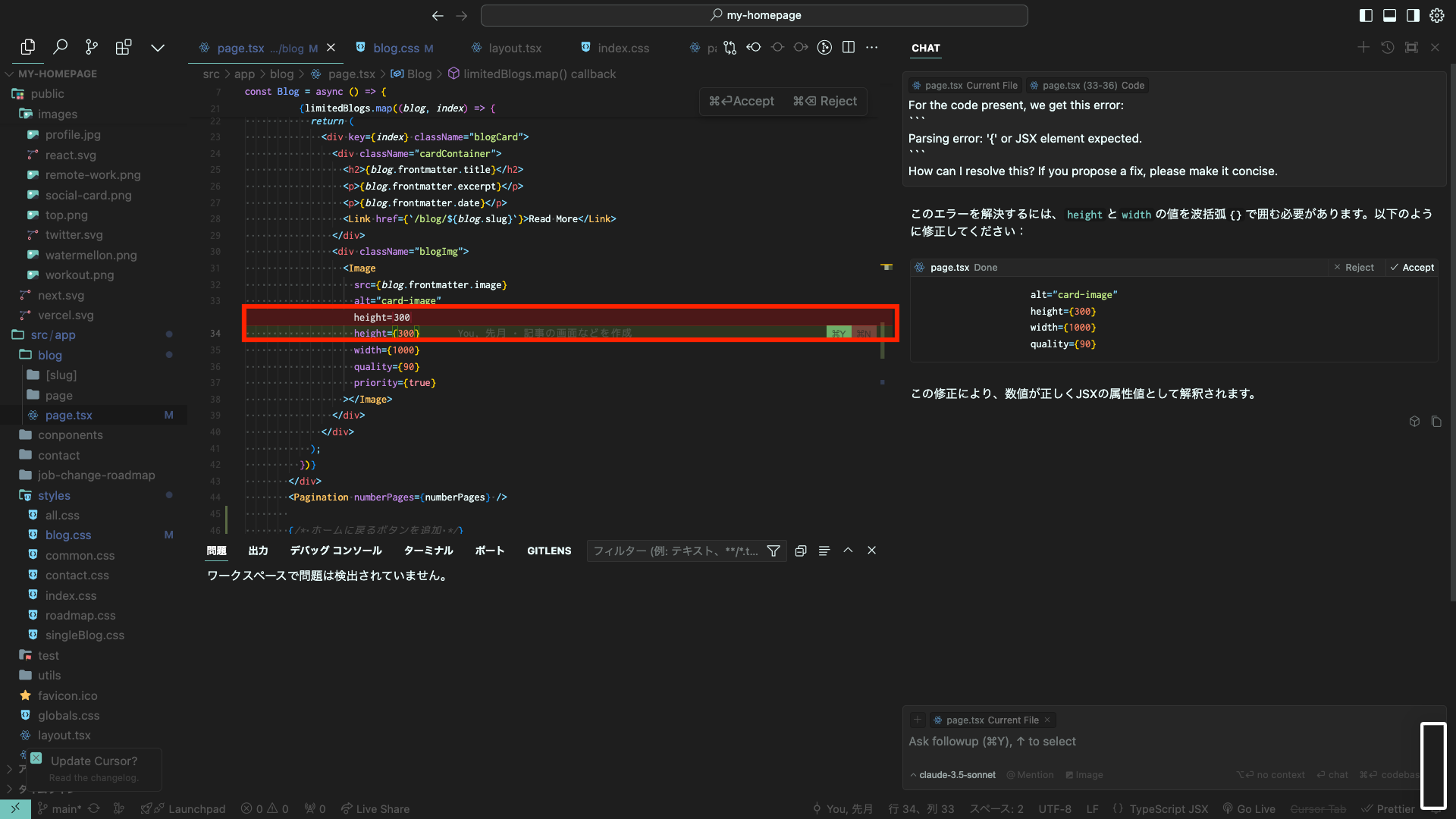This screenshot has height=819, width=1456.
Task: Expand the additional views chevron
Action: click(157, 48)
